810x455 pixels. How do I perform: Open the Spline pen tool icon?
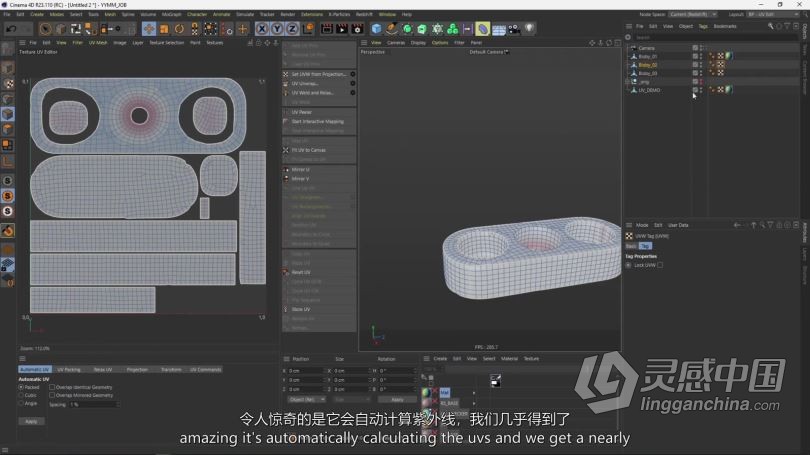coord(392,29)
